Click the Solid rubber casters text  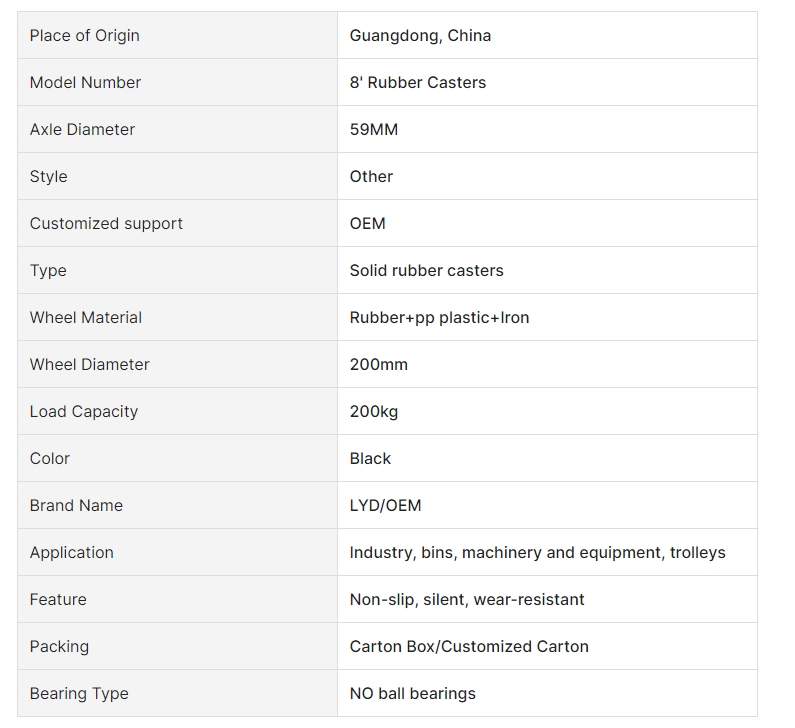[426, 270]
